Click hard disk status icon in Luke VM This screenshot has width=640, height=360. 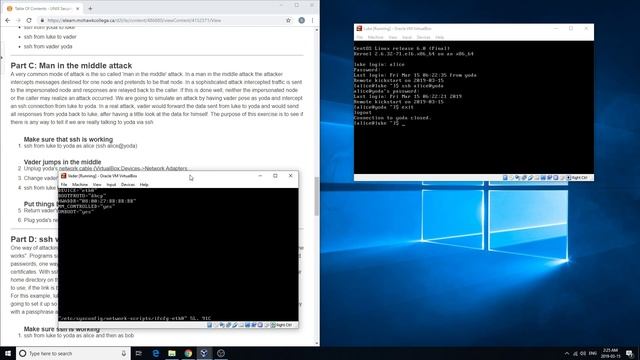[505, 178]
